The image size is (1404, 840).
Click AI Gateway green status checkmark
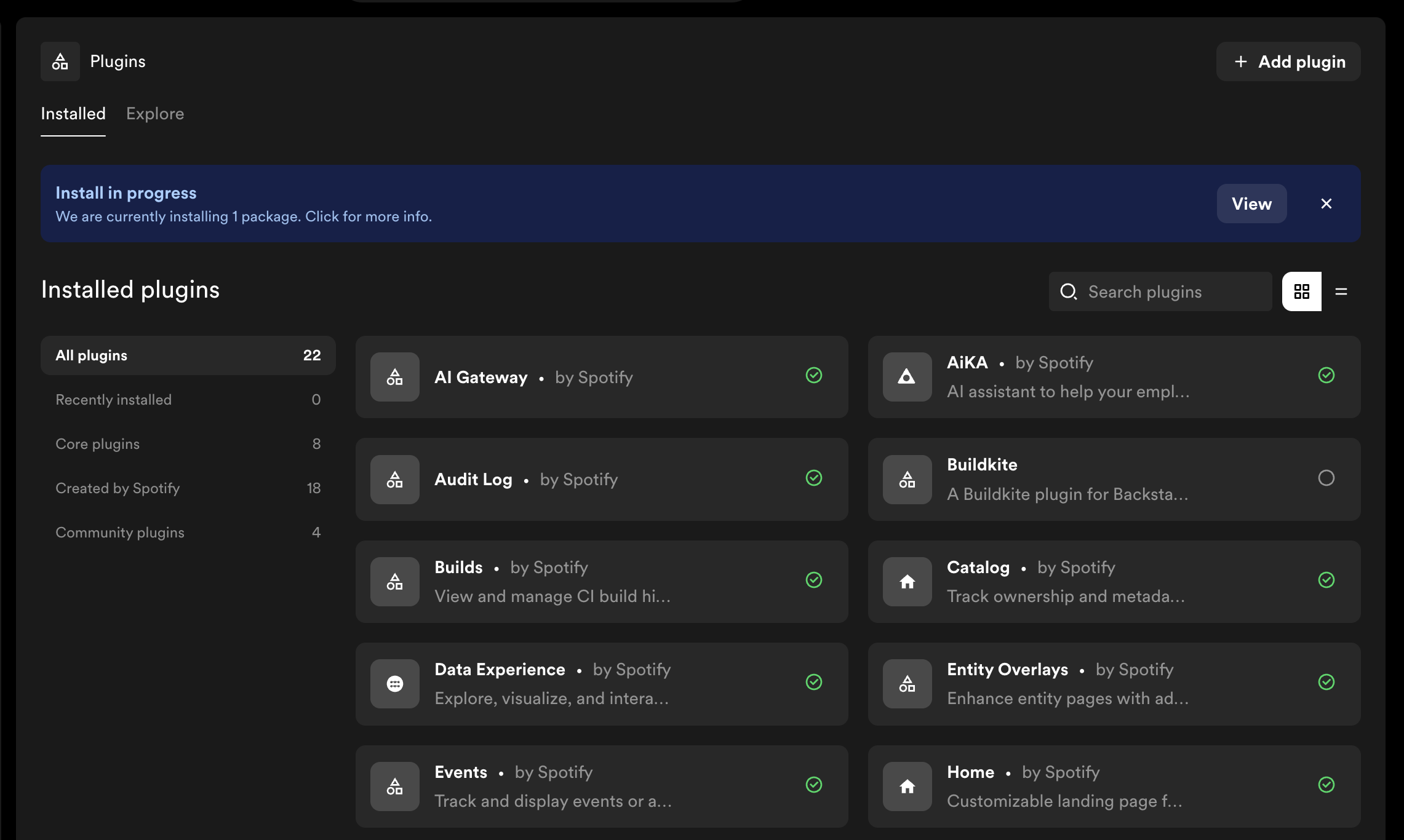point(814,375)
